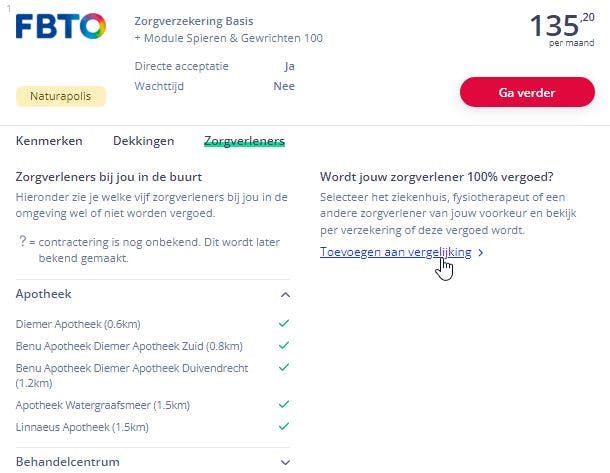Viewport: 610px width, 473px height.
Task: Click checkmark for Diemer Apotheek
Action: (284, 324)
